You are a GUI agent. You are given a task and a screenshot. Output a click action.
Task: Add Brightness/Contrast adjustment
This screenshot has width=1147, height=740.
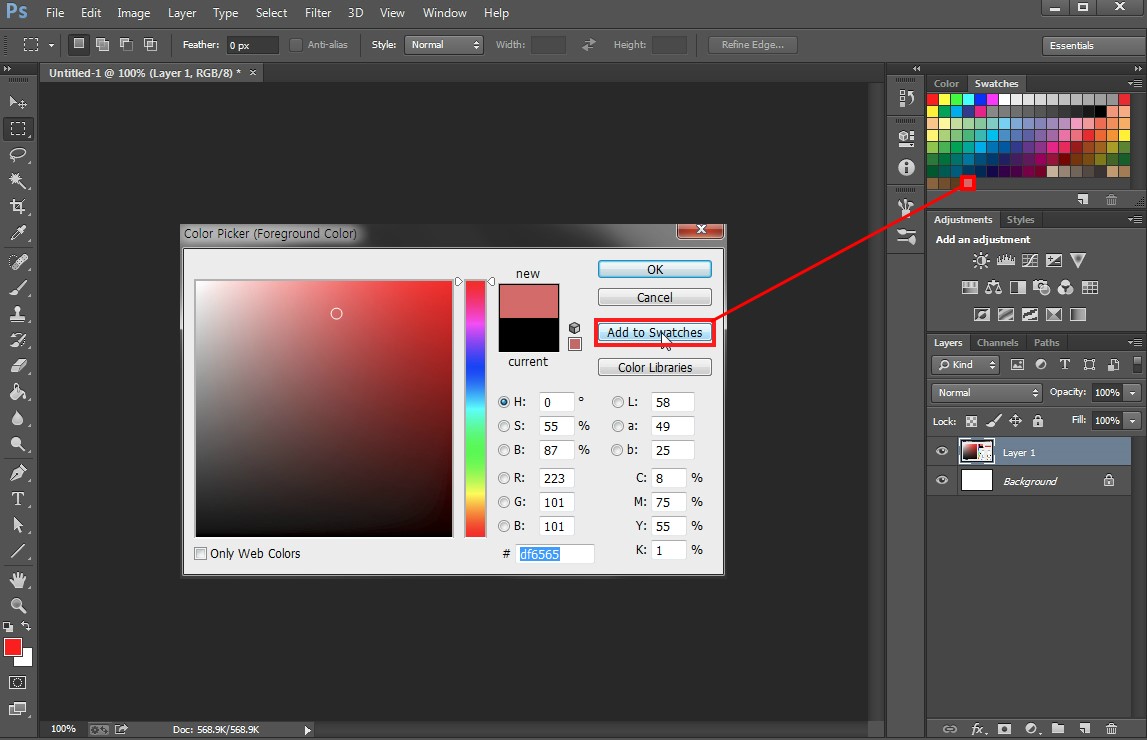[x=981, y=260]
